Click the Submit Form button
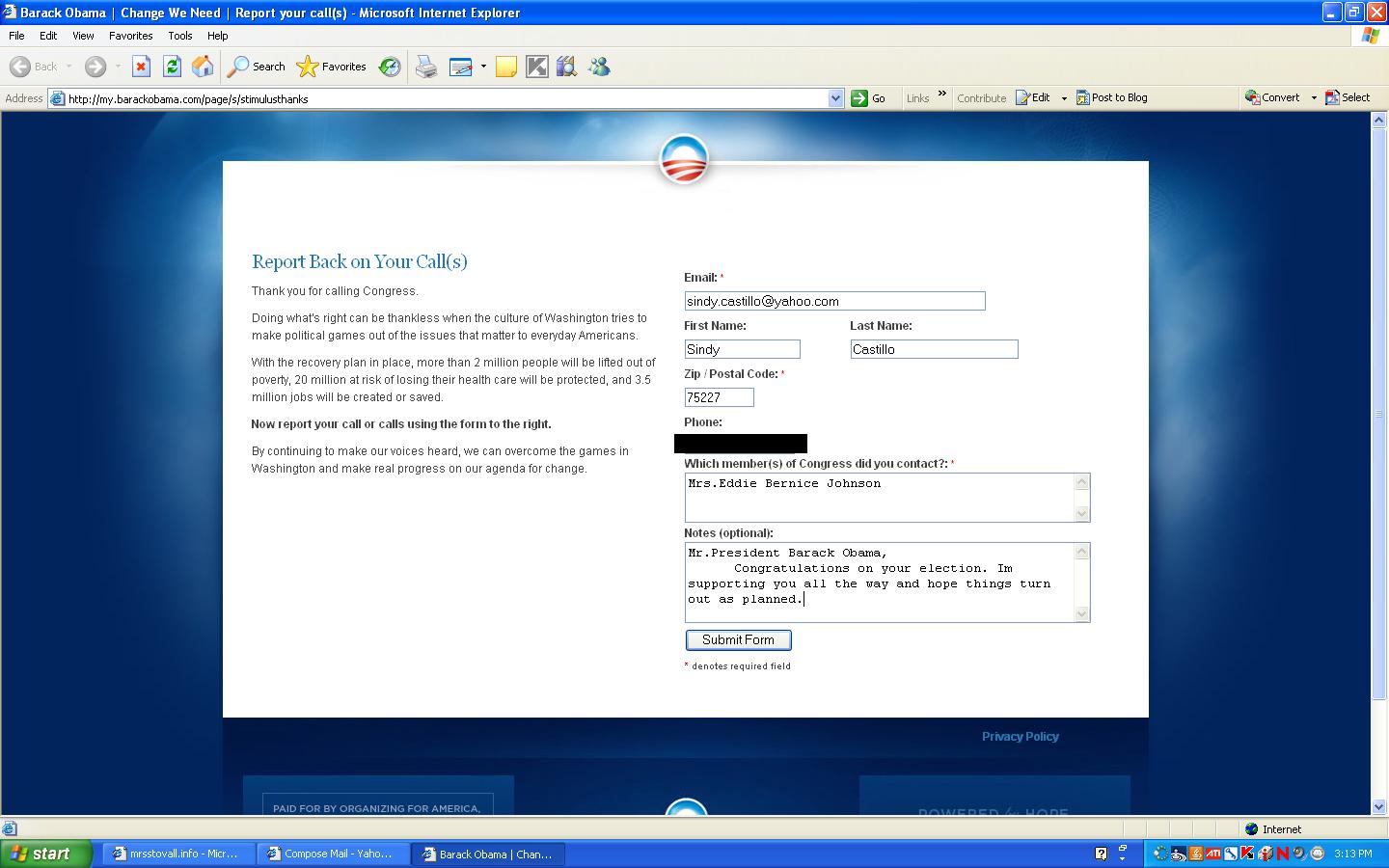Viewport: 1389px width, 868px height. click(x=739, y=639)
